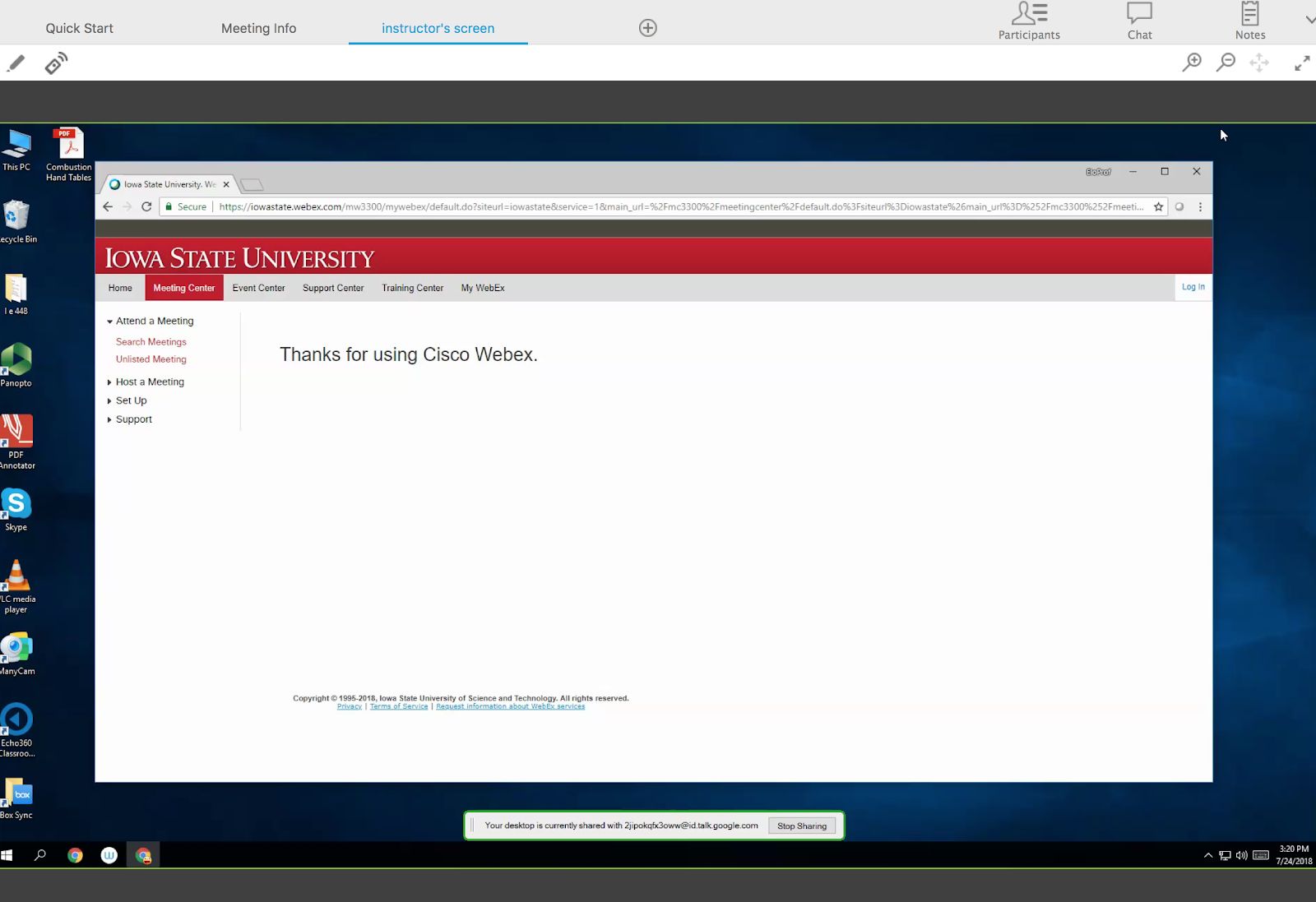
Task: Open This PC desktop icon
Action: pos(16,150)
